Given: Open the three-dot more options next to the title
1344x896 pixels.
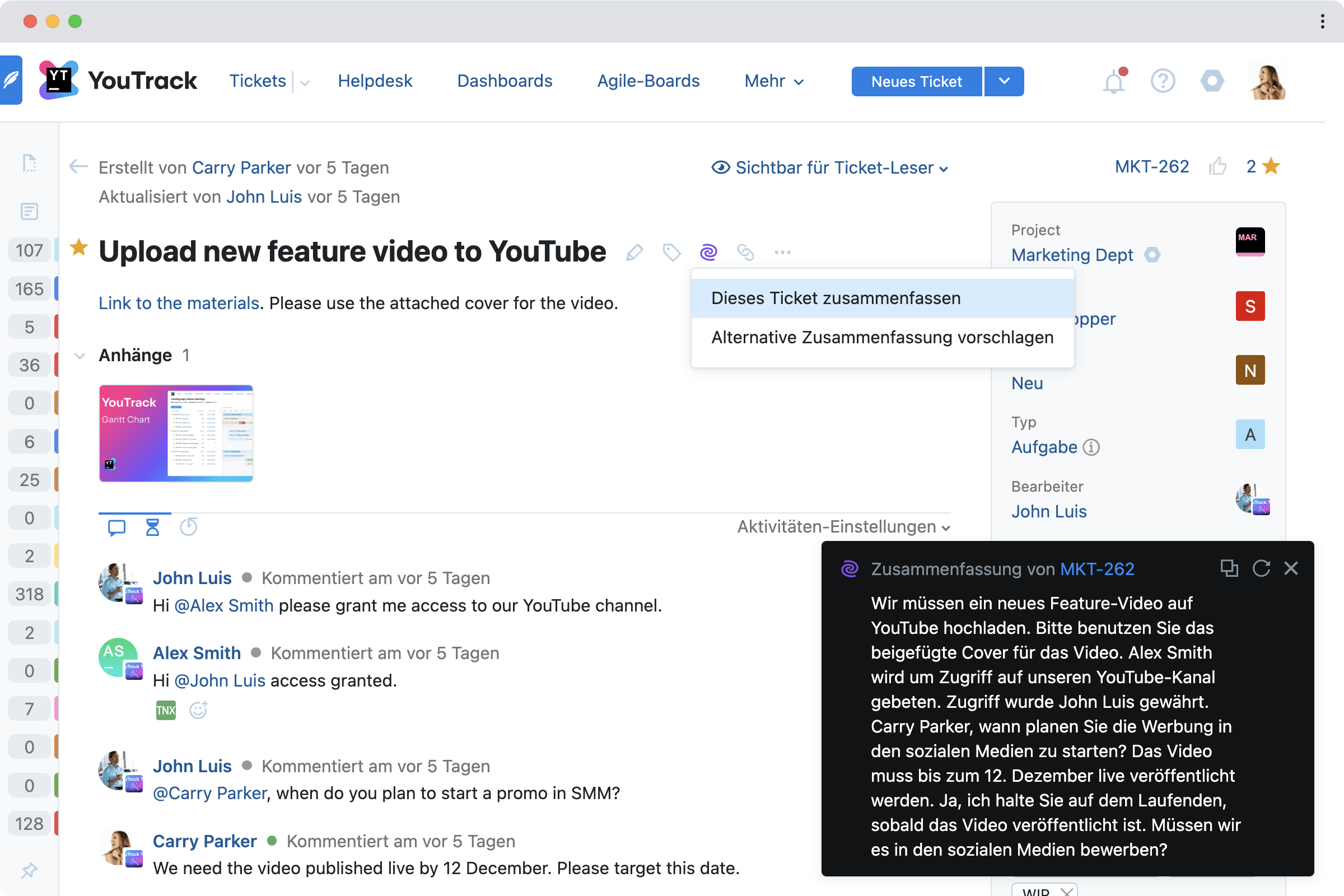Looking at the screenshot, I should coord(782,252).
